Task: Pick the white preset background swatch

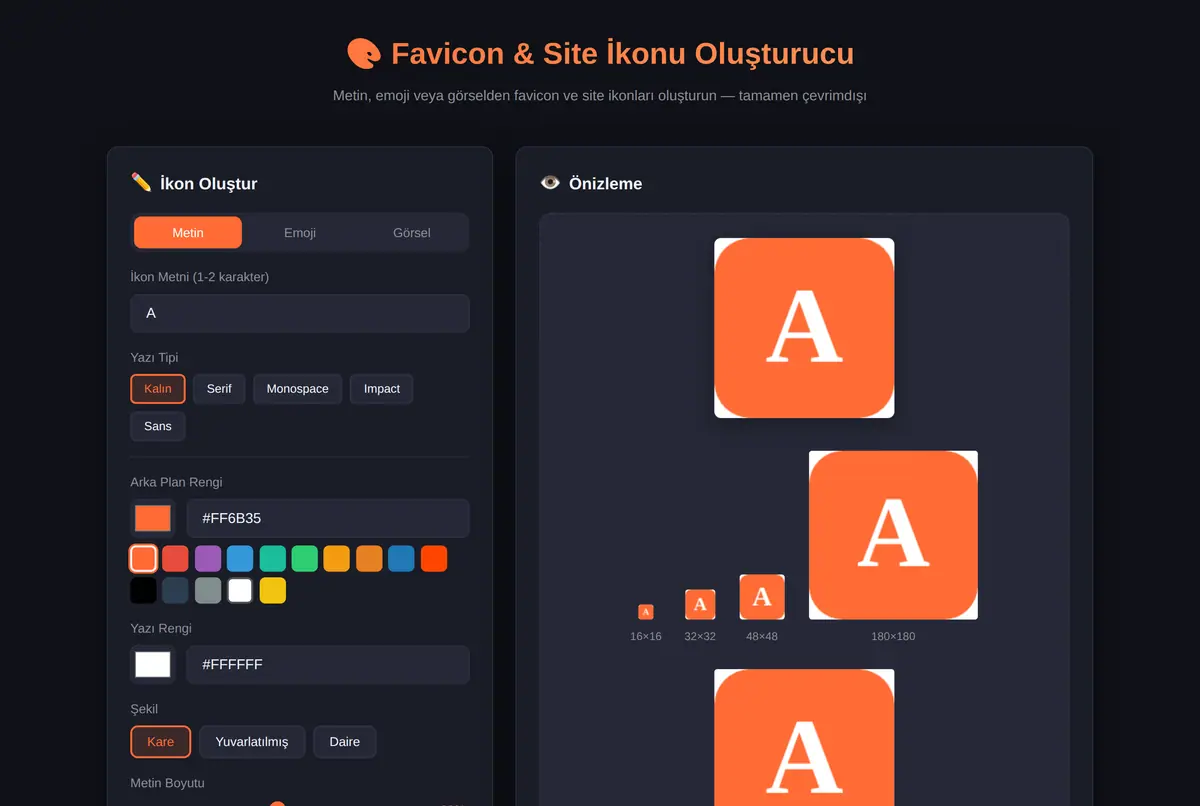Action: click(240, 590)
